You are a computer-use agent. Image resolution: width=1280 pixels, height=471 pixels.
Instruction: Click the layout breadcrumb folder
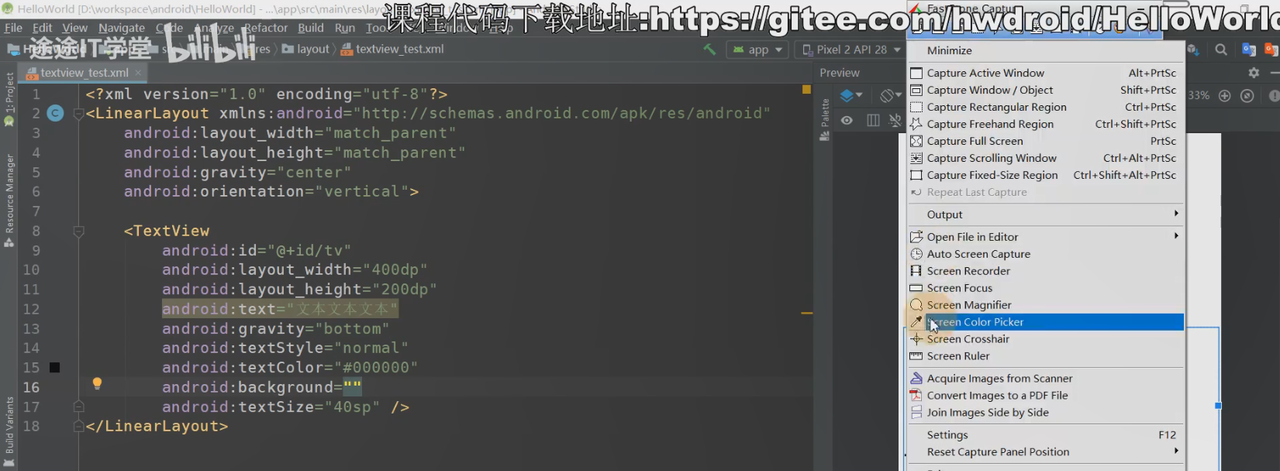[306, 49]
